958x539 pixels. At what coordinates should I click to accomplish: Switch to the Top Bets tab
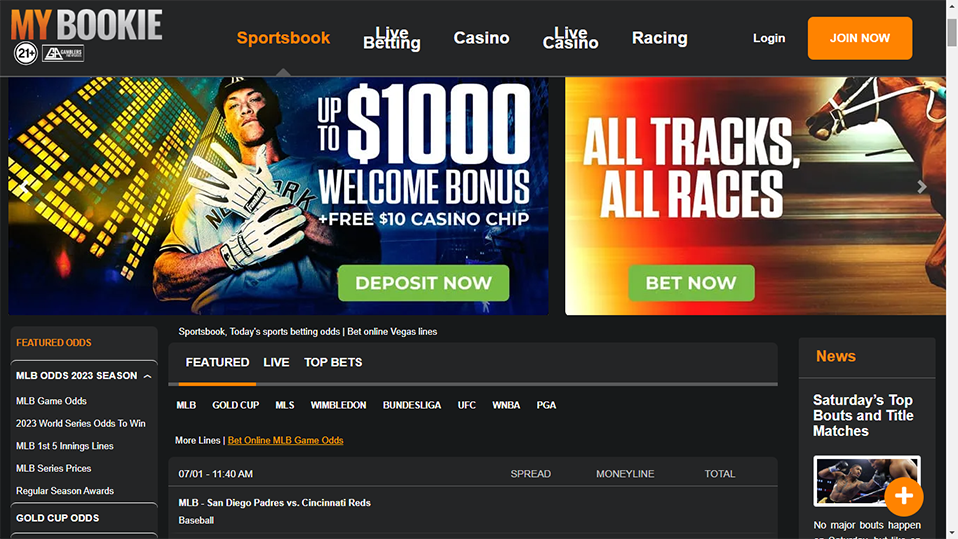click(333, 362)
